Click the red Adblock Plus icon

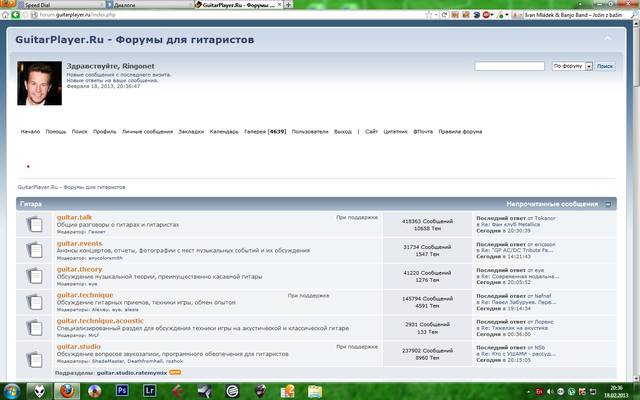click(x=486, y=15)
